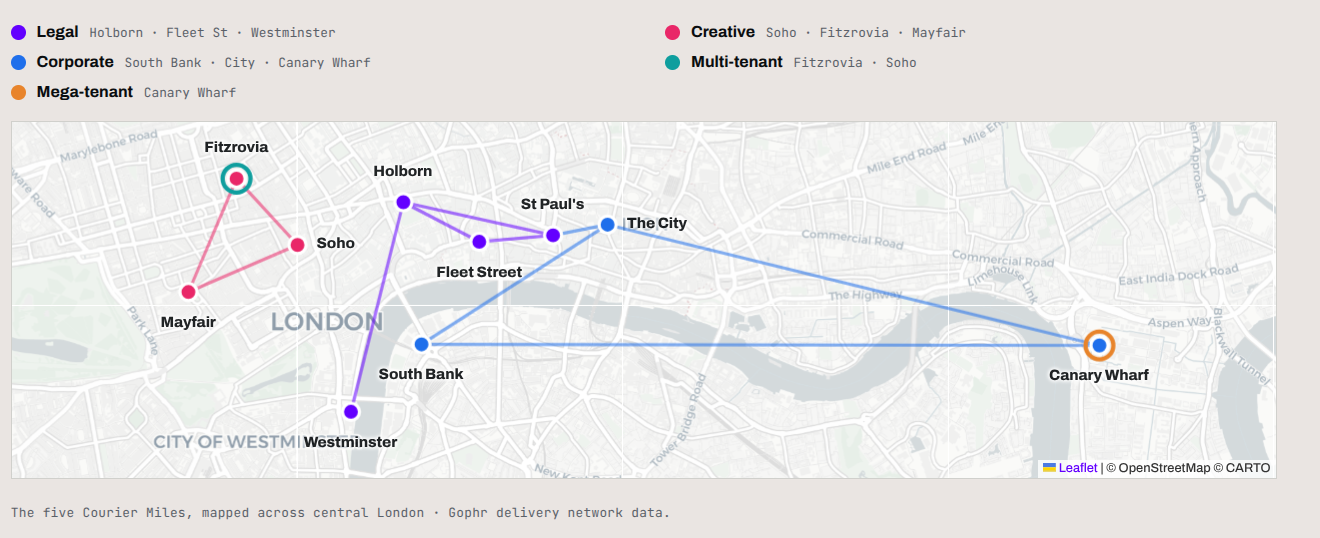Click The City map label
1320x538 pixels.
point(657,223)
